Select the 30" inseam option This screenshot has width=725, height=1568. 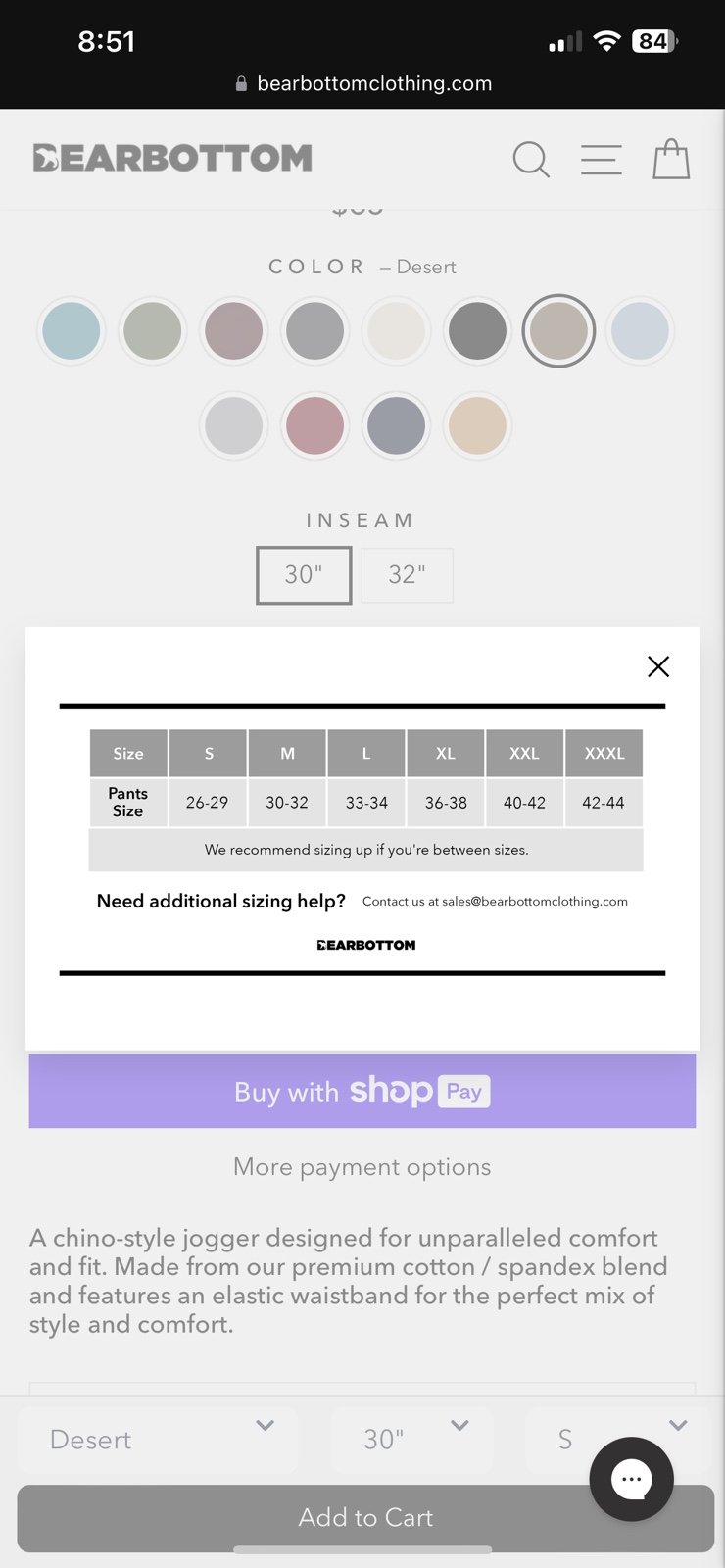click(304, 575)
